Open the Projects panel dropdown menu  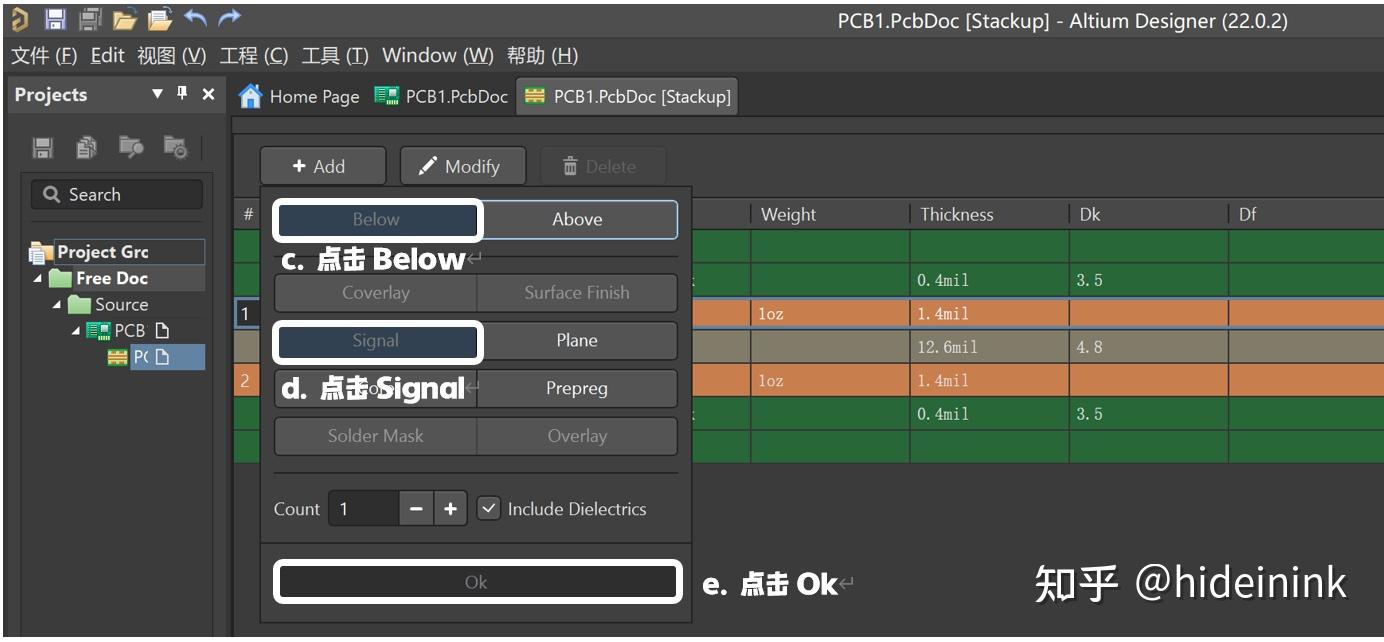[x=157, y=94]
